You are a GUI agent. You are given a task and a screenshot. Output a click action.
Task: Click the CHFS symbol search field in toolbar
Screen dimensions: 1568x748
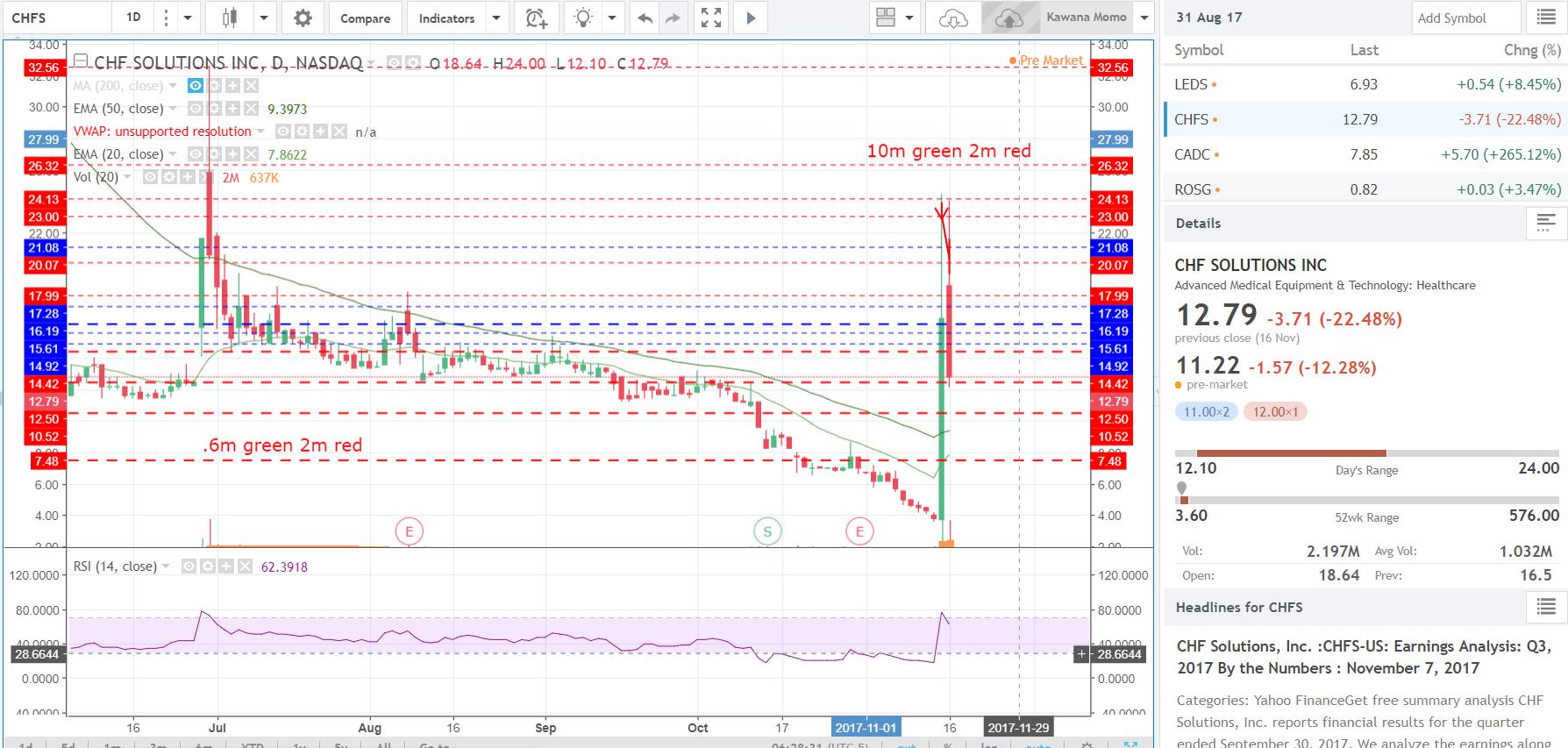[x=57, y=18]
